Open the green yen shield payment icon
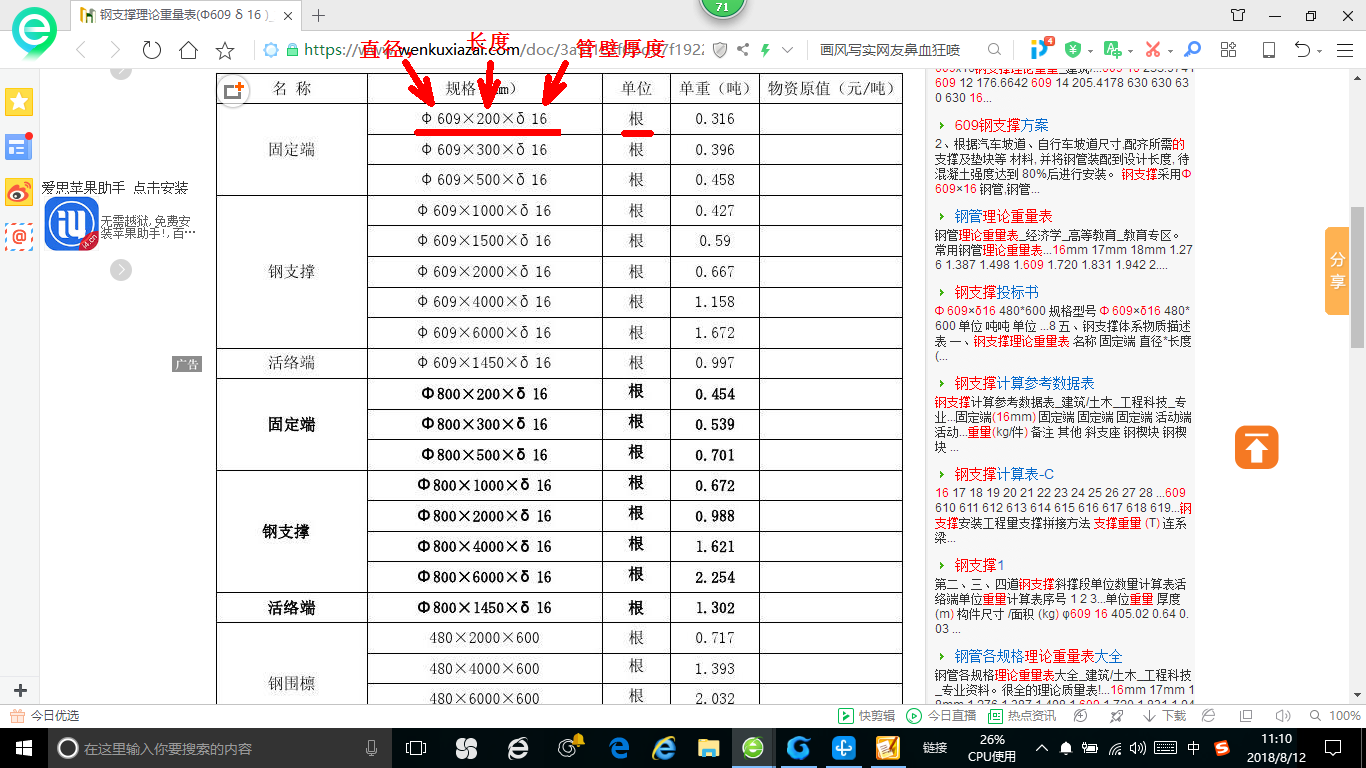Screen dimensions: 1366x768 (x=1072, y=50)
